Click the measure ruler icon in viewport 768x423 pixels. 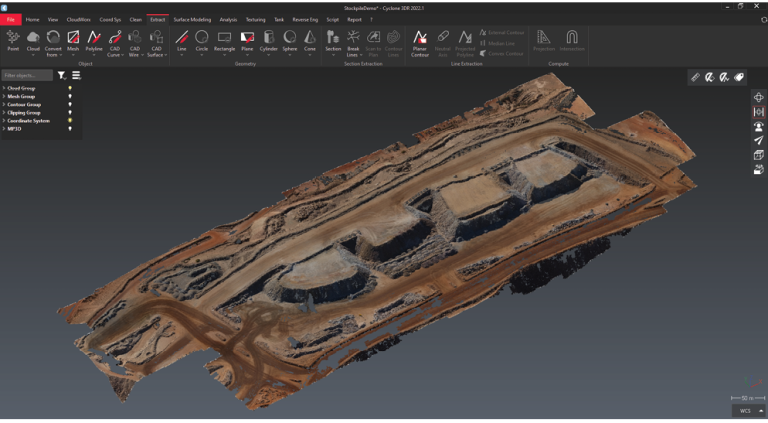(x=696, y=77)
